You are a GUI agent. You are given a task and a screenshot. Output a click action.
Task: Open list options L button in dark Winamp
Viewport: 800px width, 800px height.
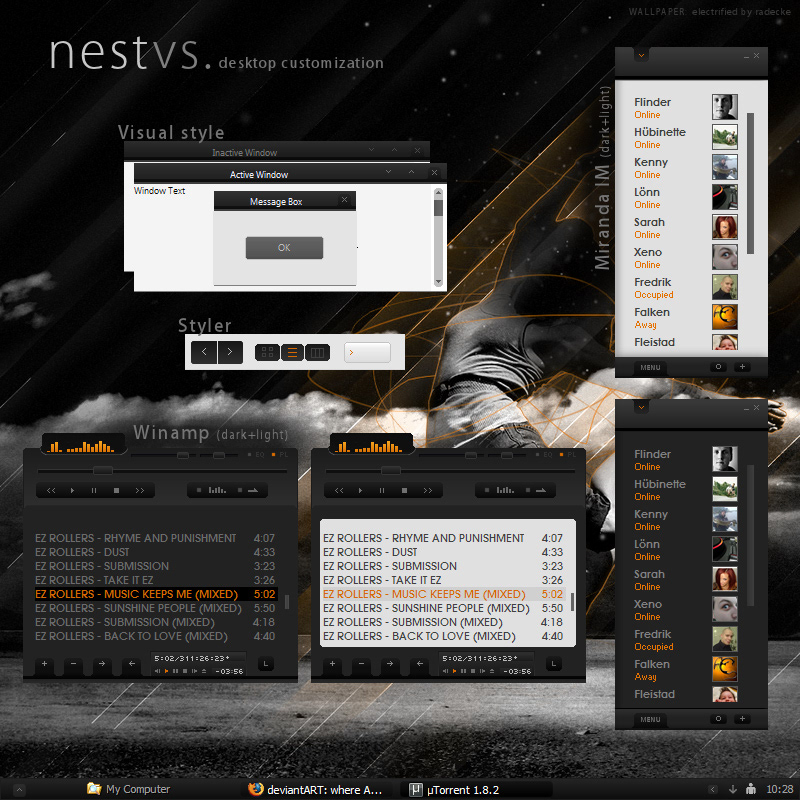(x=265, y=664)
